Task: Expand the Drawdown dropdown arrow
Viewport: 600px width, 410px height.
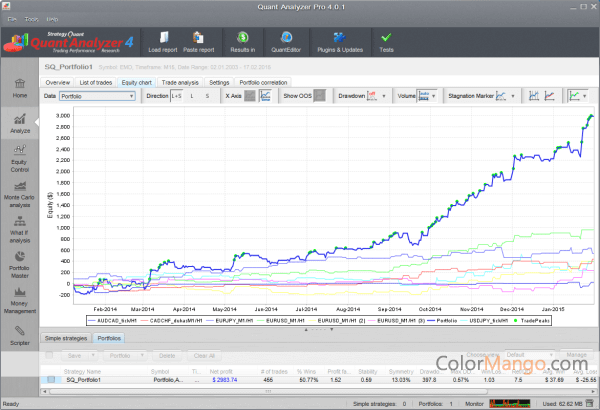Action: pyautogui.click(x=384, y=96)
